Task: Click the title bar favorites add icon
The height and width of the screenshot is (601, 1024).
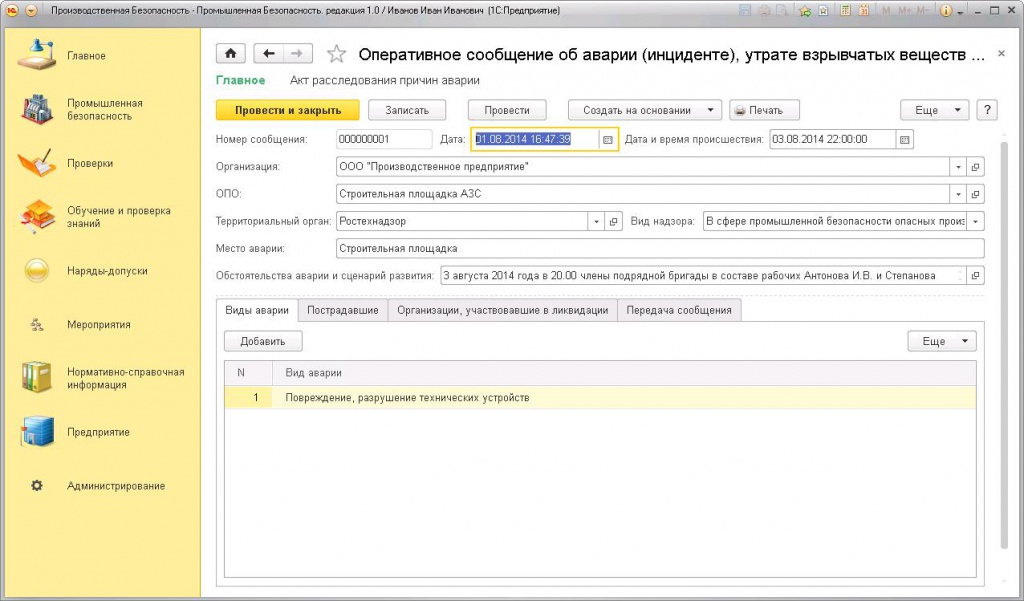Action: [805, 11]
